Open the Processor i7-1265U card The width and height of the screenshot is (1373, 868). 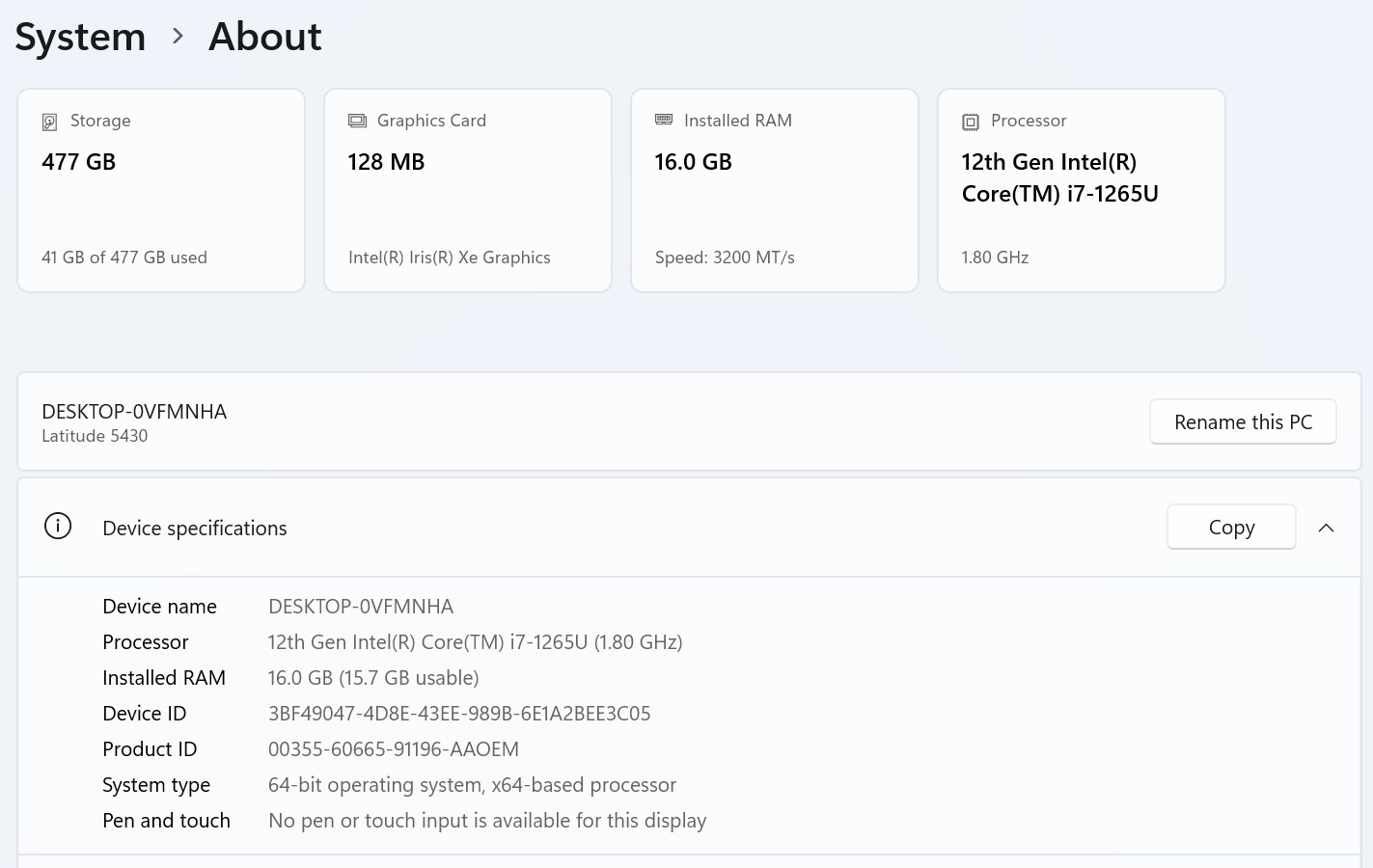(x=1082, y=191)
